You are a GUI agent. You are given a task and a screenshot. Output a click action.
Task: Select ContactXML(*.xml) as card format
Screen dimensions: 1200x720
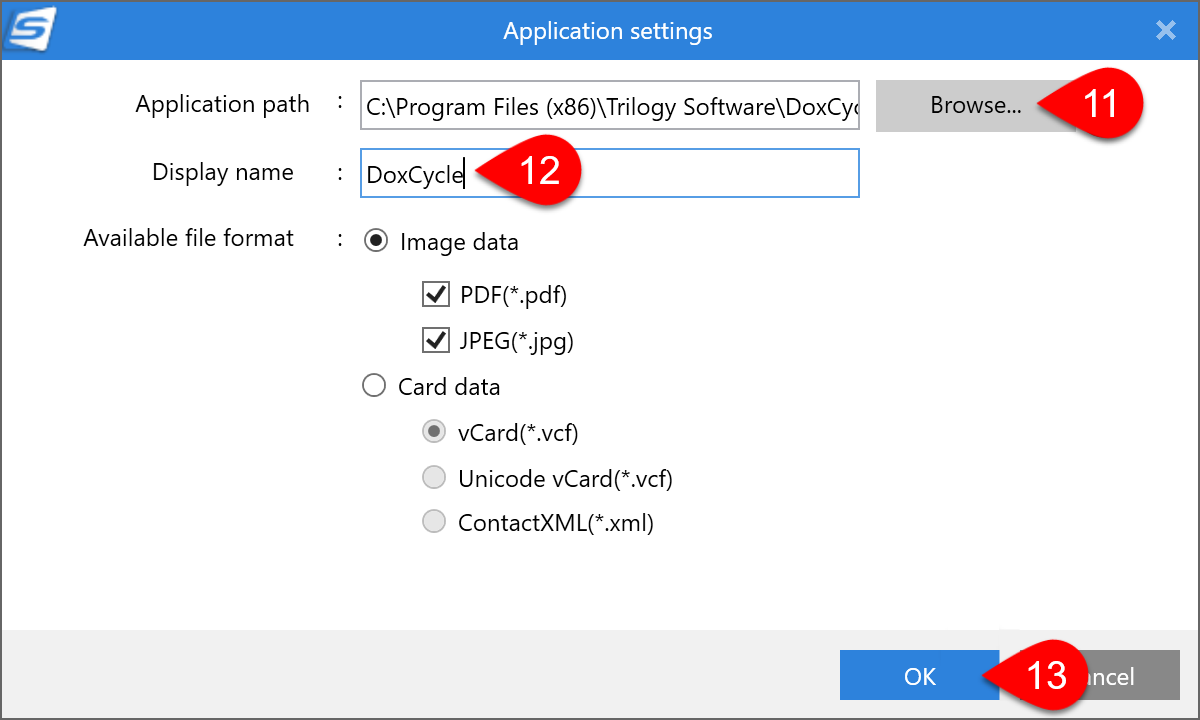pyautogui.click(x=433, y=521)
